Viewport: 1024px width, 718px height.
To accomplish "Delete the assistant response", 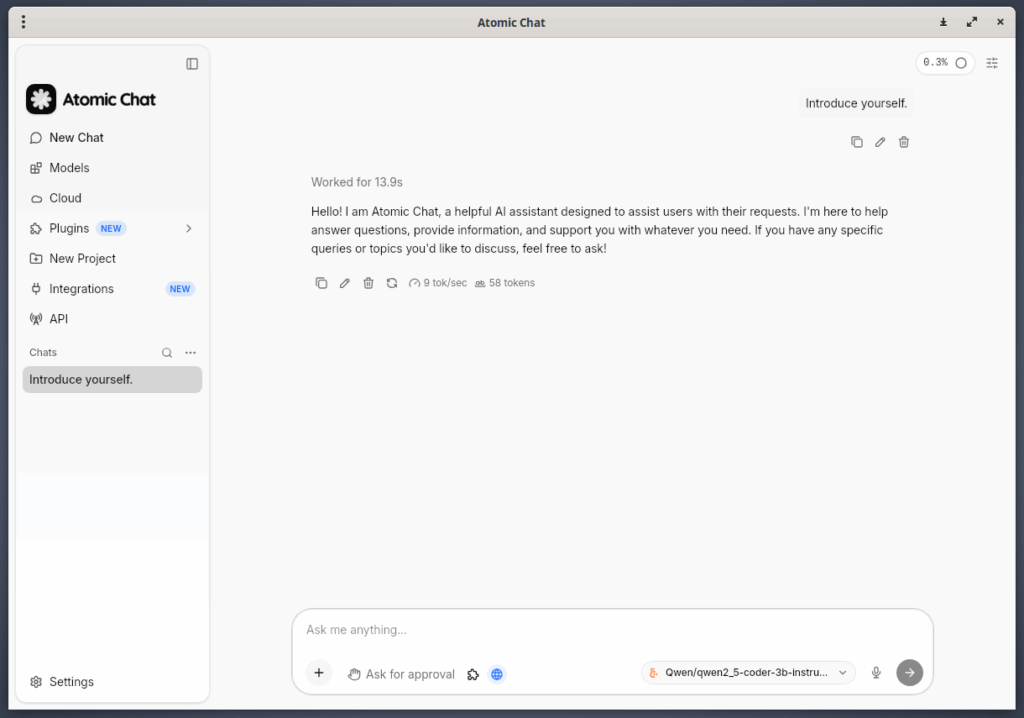I will point(368,283).
